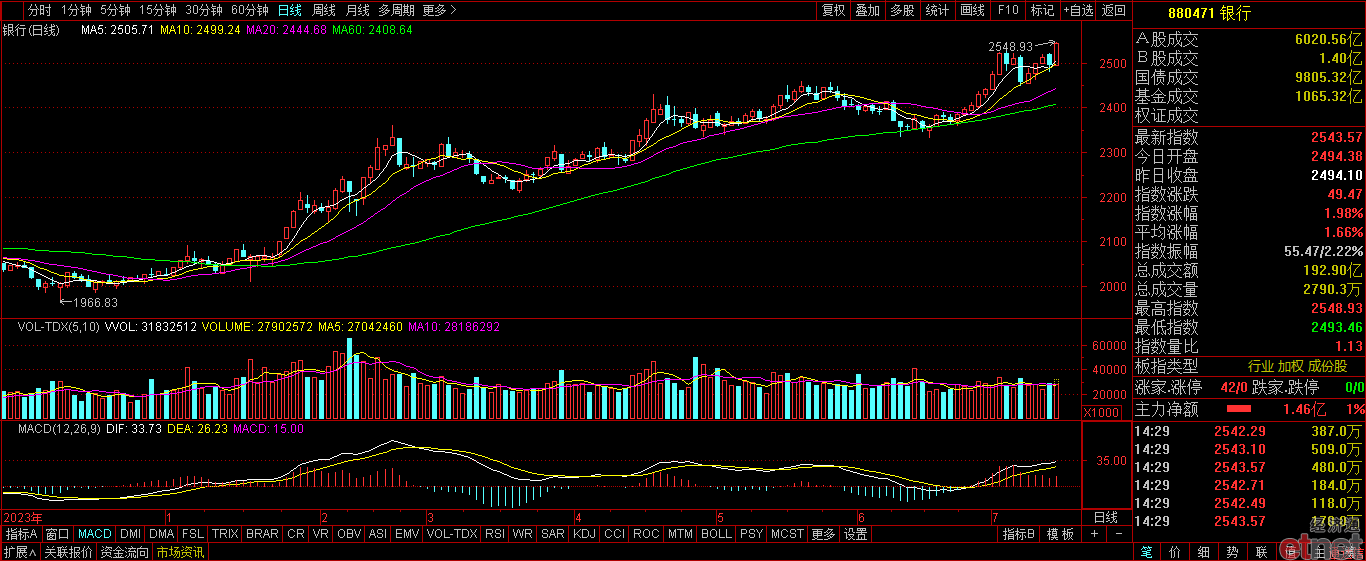Open the 关联报价 tab
This screenshot has width=1366, height=561.
click(x=68, y=552)
